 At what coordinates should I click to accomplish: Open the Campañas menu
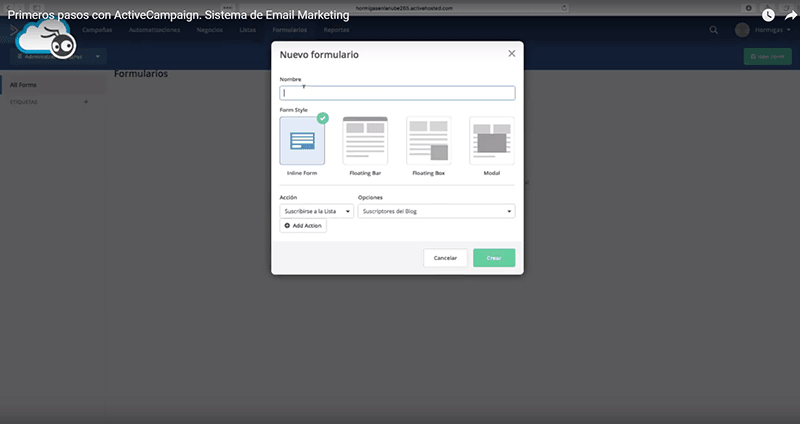click(x=97, y=30)
